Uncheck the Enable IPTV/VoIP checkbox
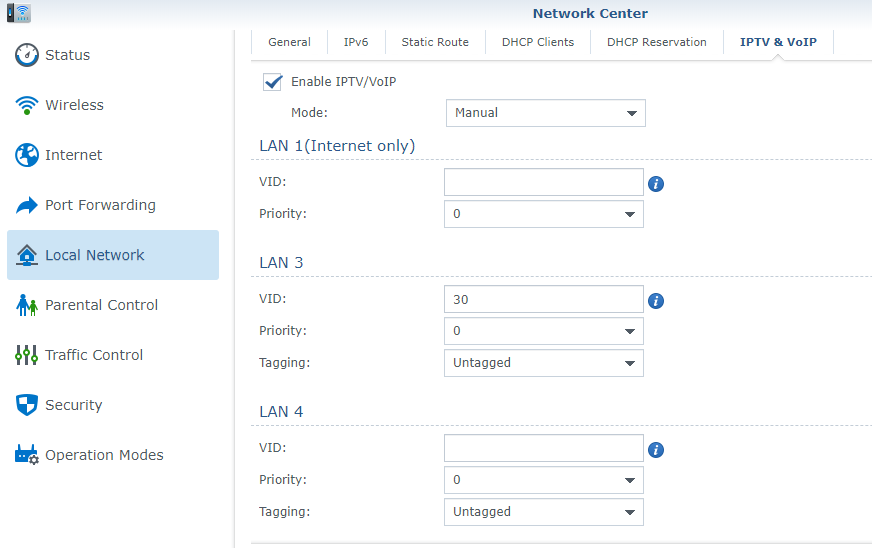 tap(273, 82)
